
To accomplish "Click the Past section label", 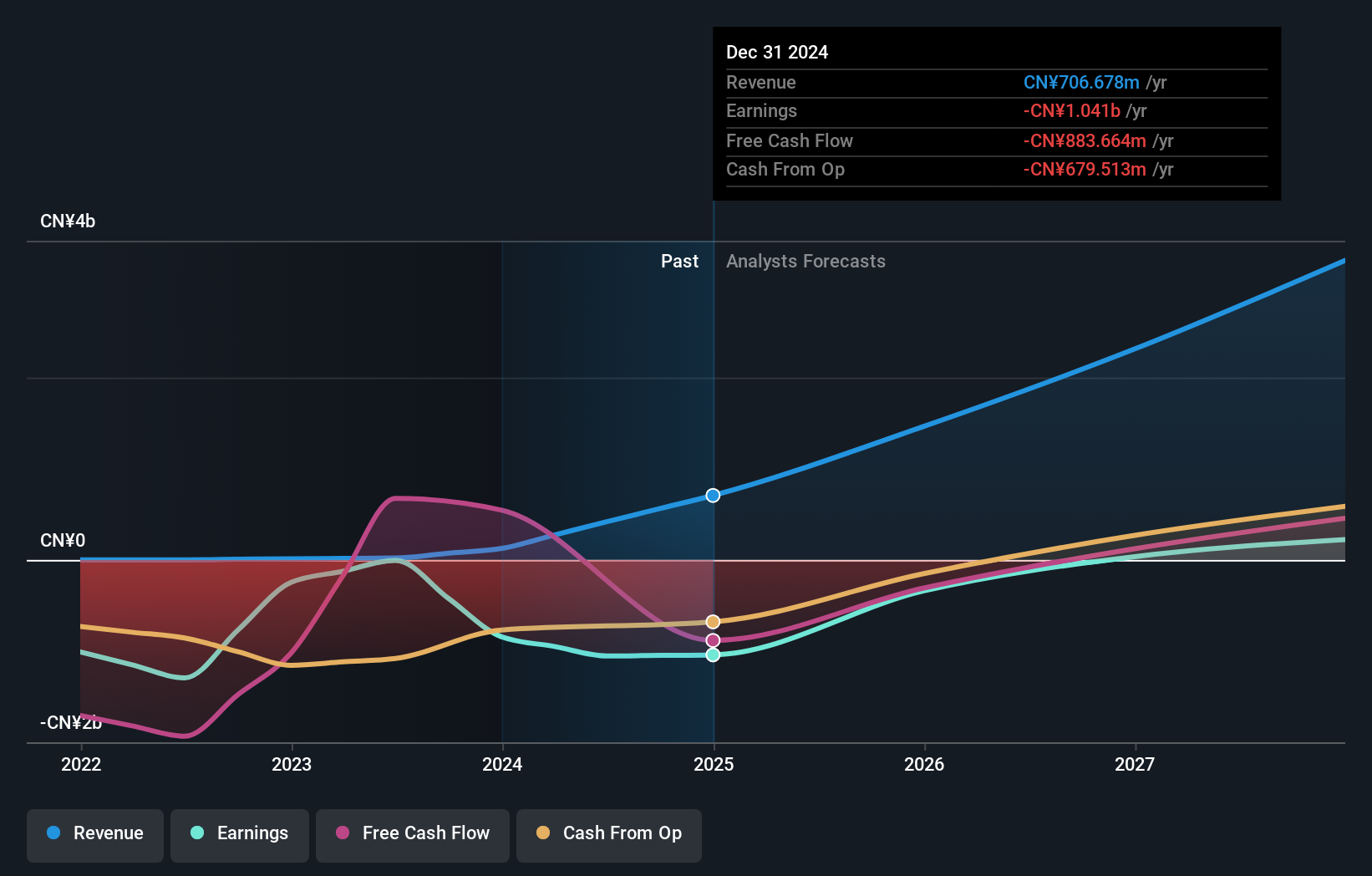I will [679, 261].
